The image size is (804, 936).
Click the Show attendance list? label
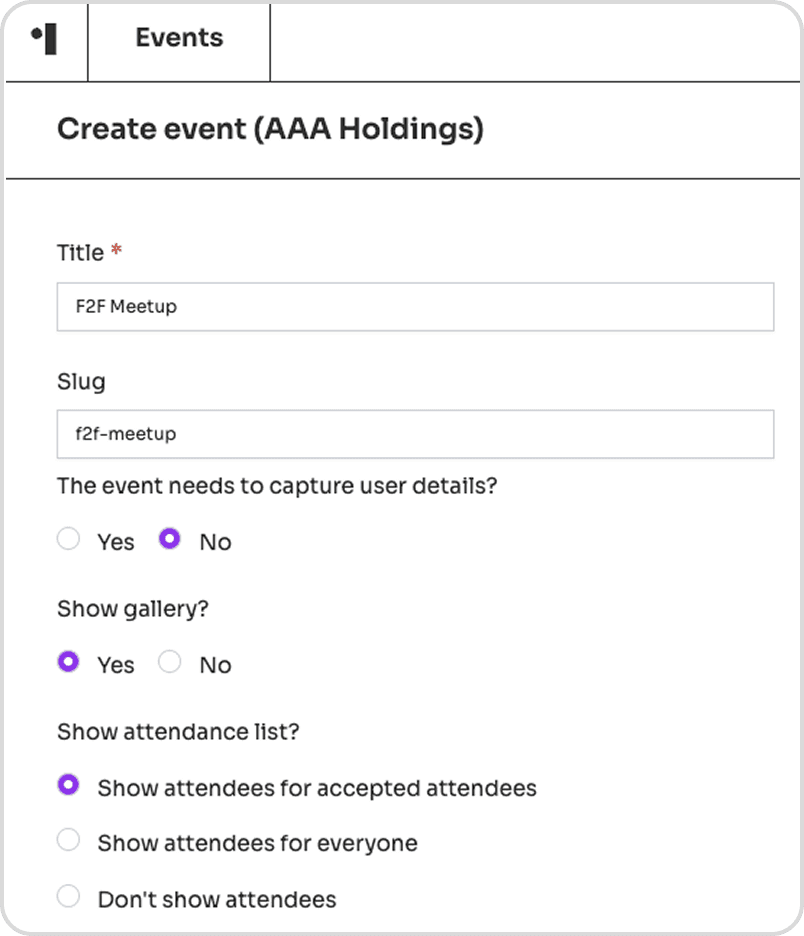click(x=178, y=732)
